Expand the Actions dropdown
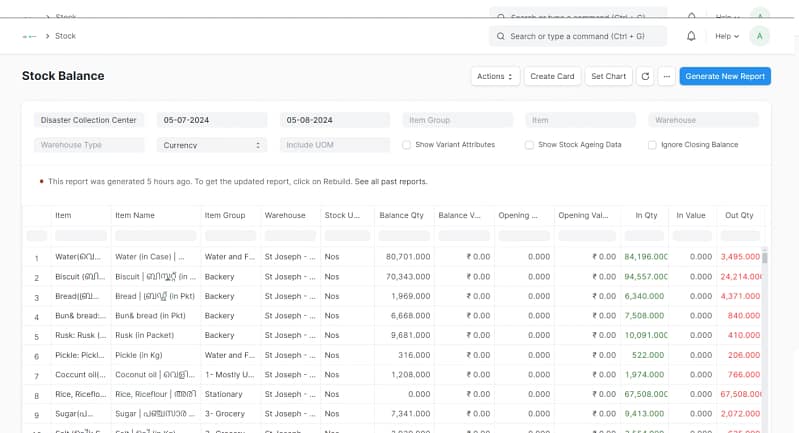799x433 pixels. tap(496, 76)
